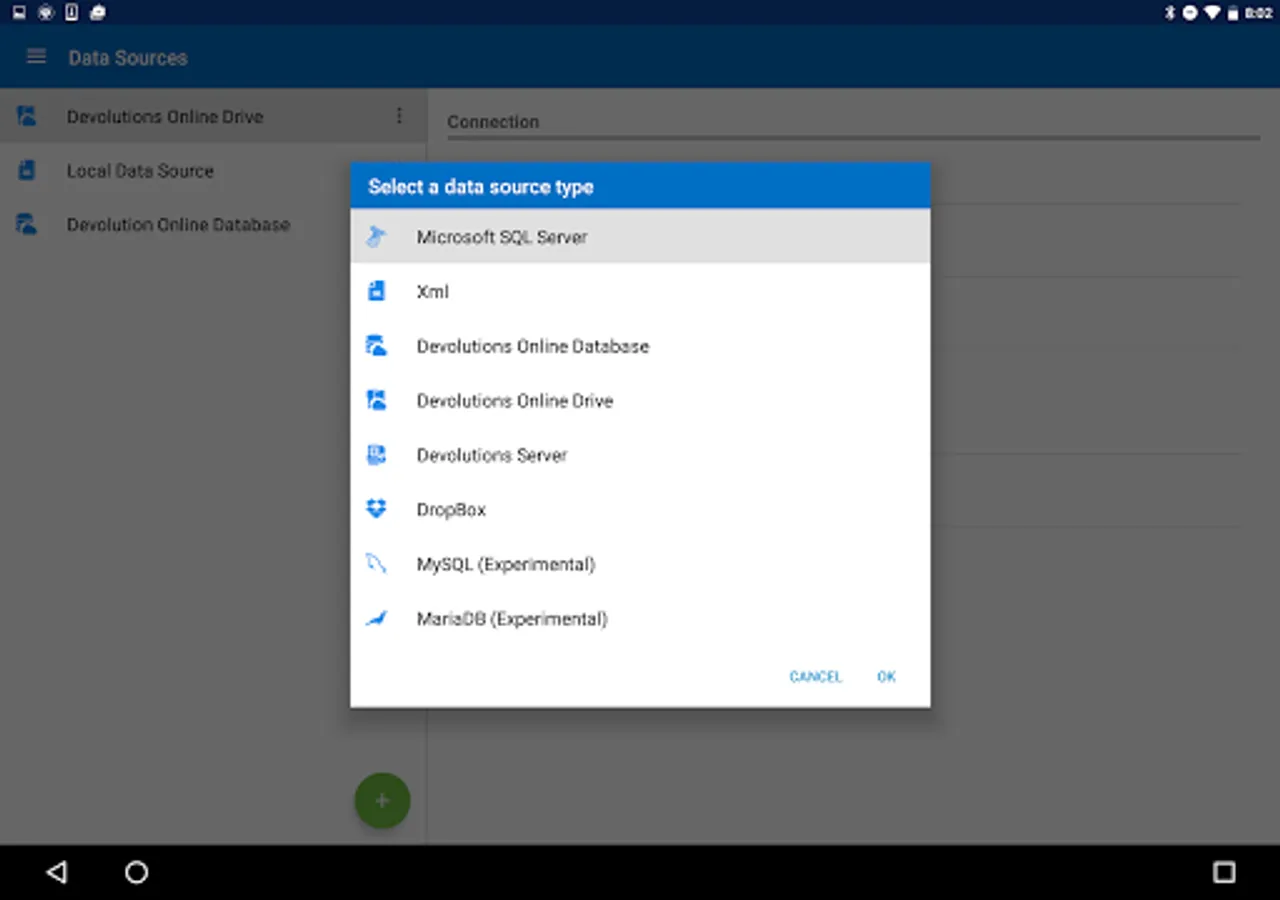Screen dimensions: 1280x900
Task: Tap the Android home button
Action: 136,872
